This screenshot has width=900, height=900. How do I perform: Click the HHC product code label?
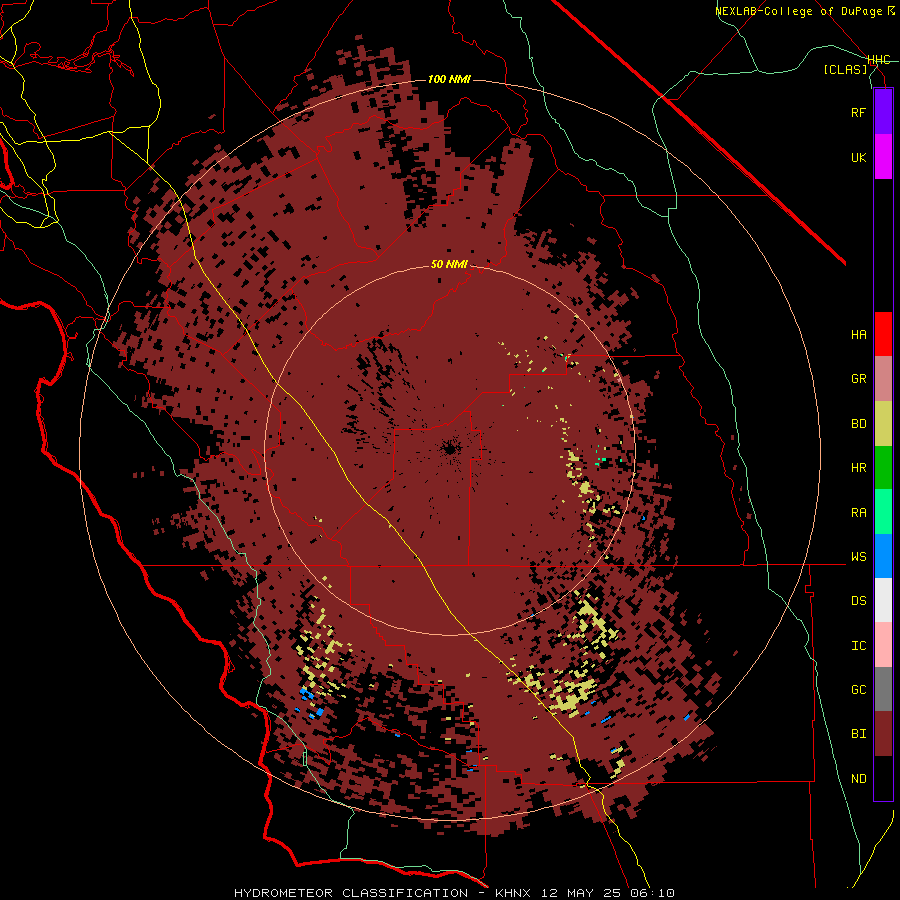click(879, 60)
